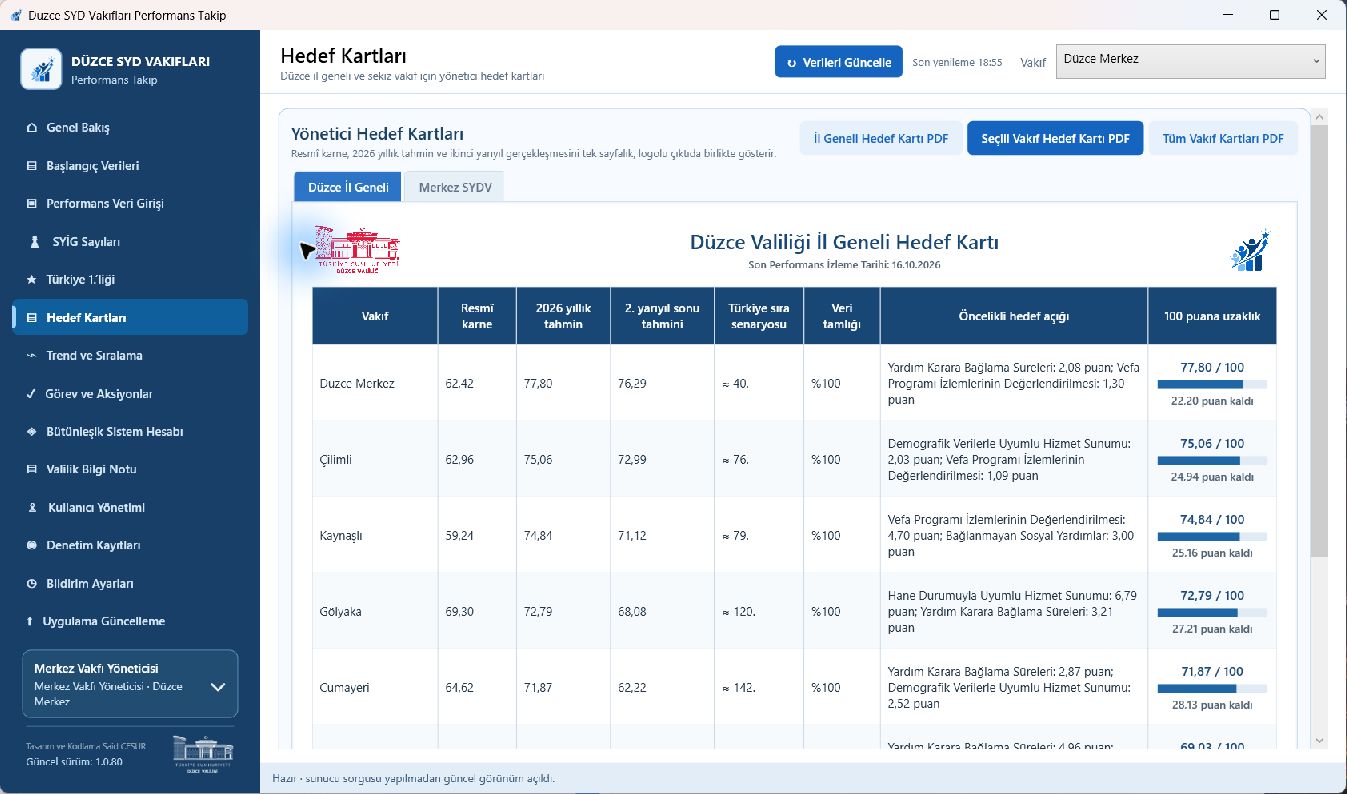Image resolution: width=1347 pixels, height=794 pixels.
Task: Click the scrollbar down arrow
Action: (x=1318, y=740)
